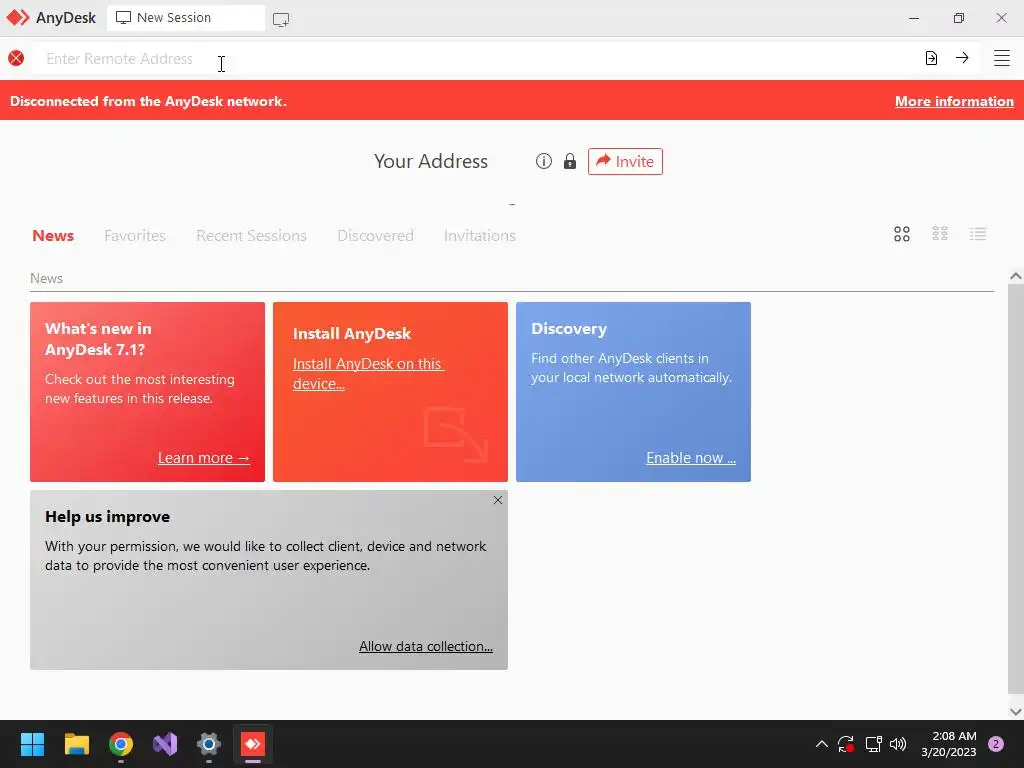Click the Install AnyDesk card heading
Screen dimensions: 1024x768
pos(352,334)
